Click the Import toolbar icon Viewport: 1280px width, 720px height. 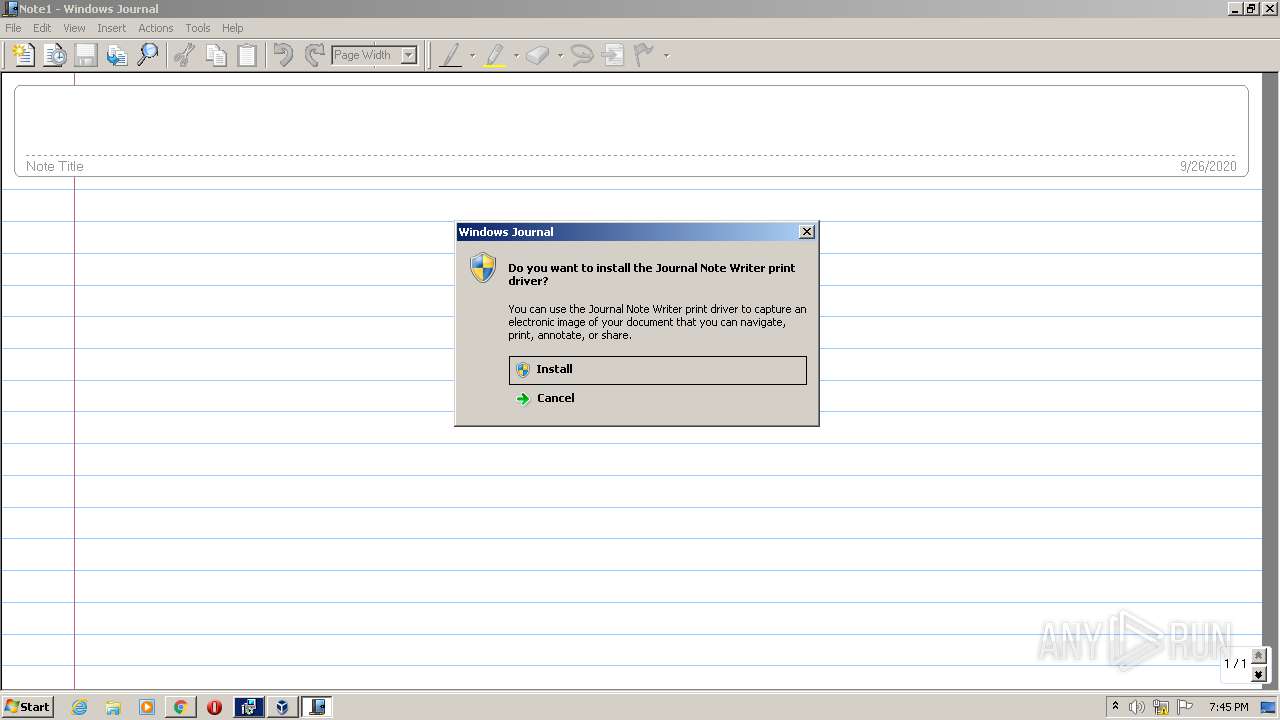coord(117,55)
